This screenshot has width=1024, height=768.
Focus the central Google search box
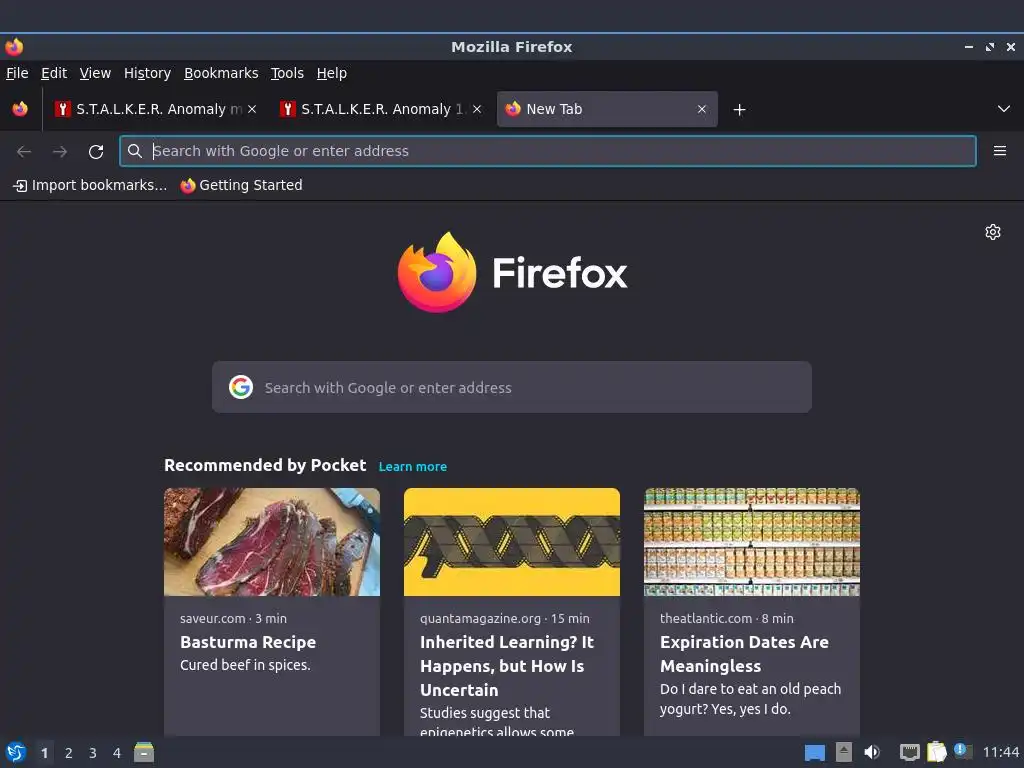[x=512, y=387]
